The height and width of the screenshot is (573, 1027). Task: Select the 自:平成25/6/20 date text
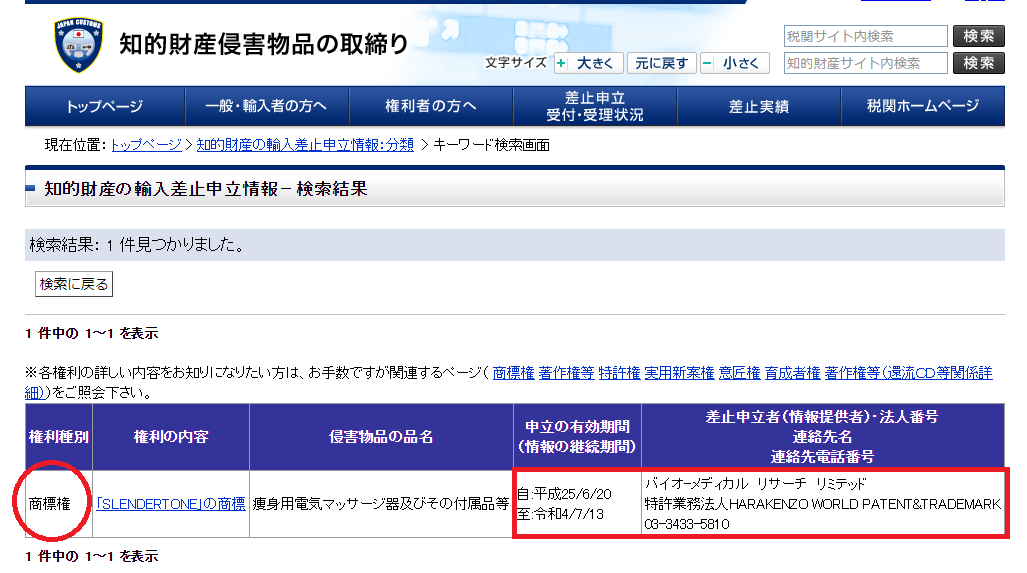coord(564,494)
